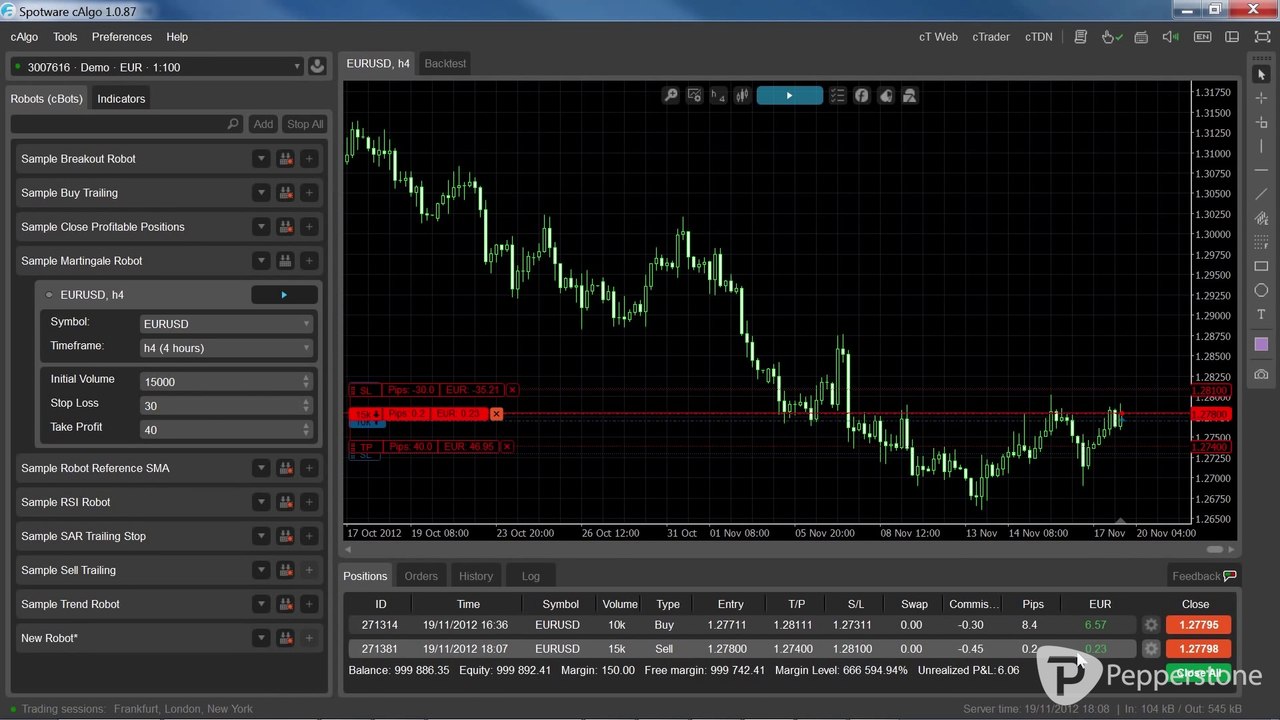
Task: Expand Sample Sell Trailing options arrow
Action: [x=261, y=570]
